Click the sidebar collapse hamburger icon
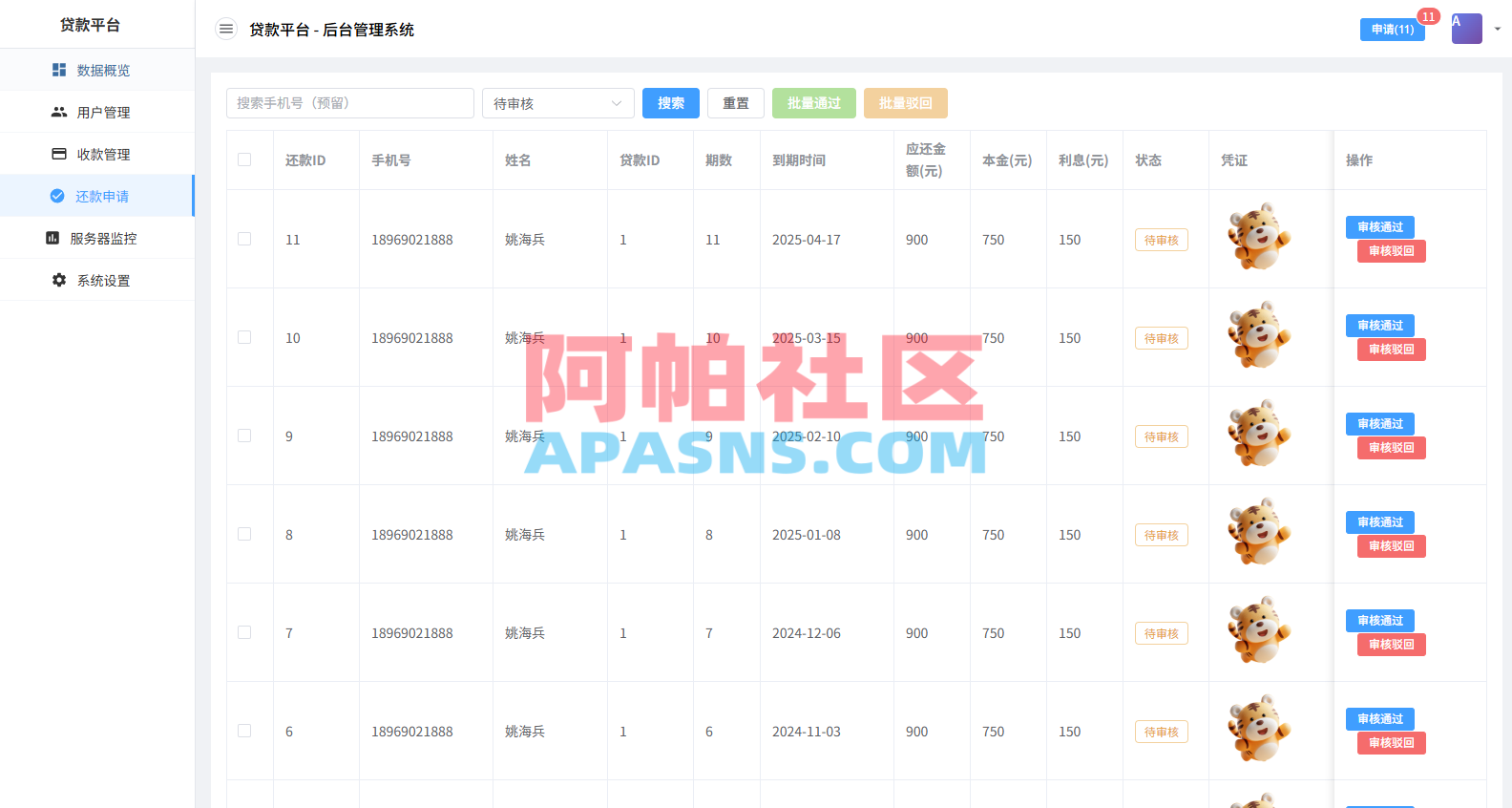Viewport: 1512px width, 808px height. [x=226, y=29]
